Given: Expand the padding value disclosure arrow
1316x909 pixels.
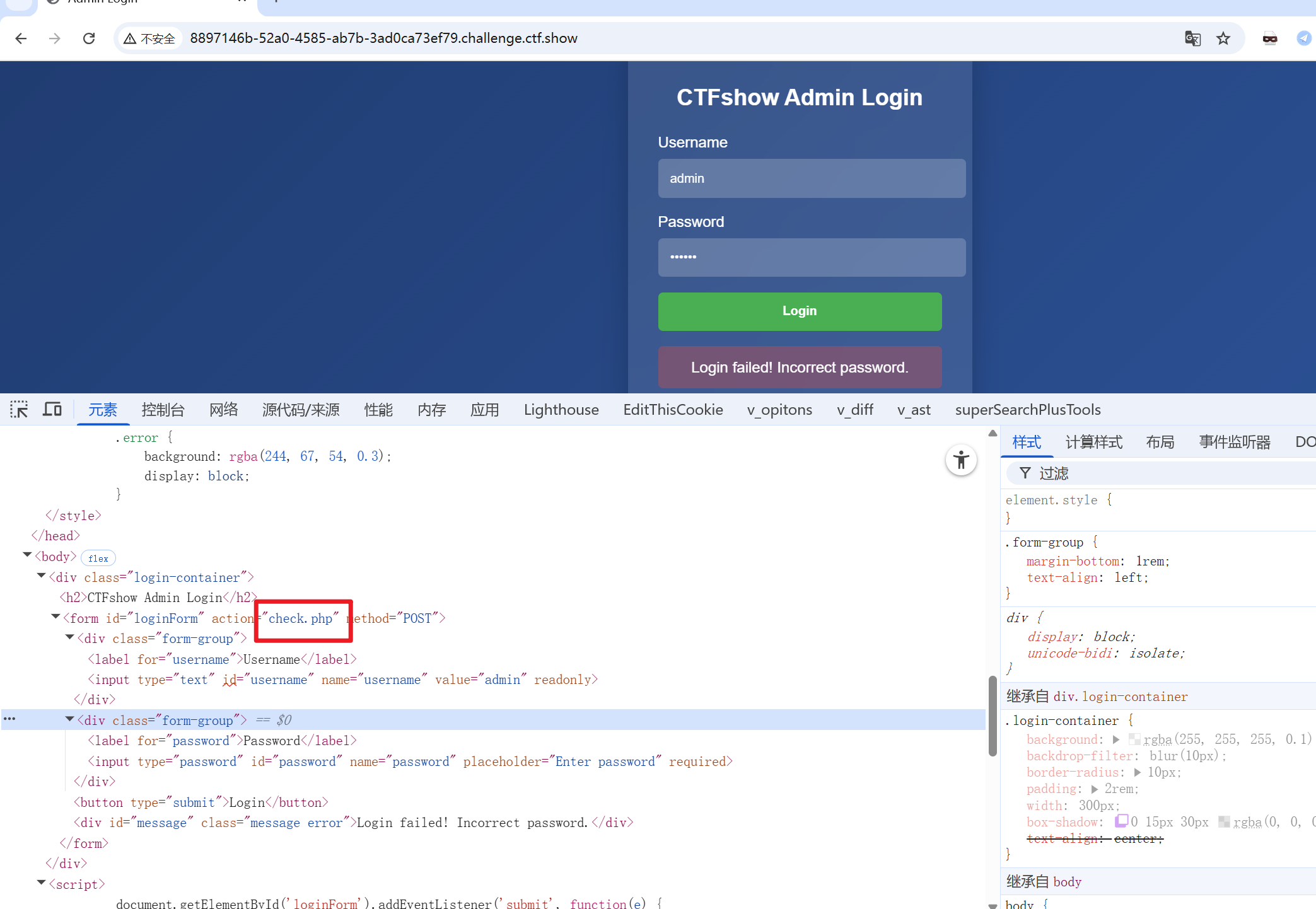Looking at the screenshot, I should coord(1095,789).
